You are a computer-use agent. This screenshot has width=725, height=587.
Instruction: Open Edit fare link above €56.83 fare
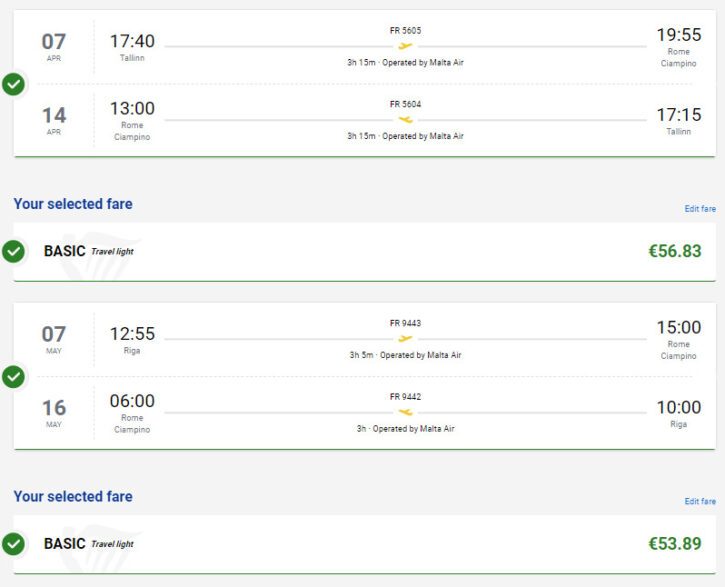(x=700, y=209)
